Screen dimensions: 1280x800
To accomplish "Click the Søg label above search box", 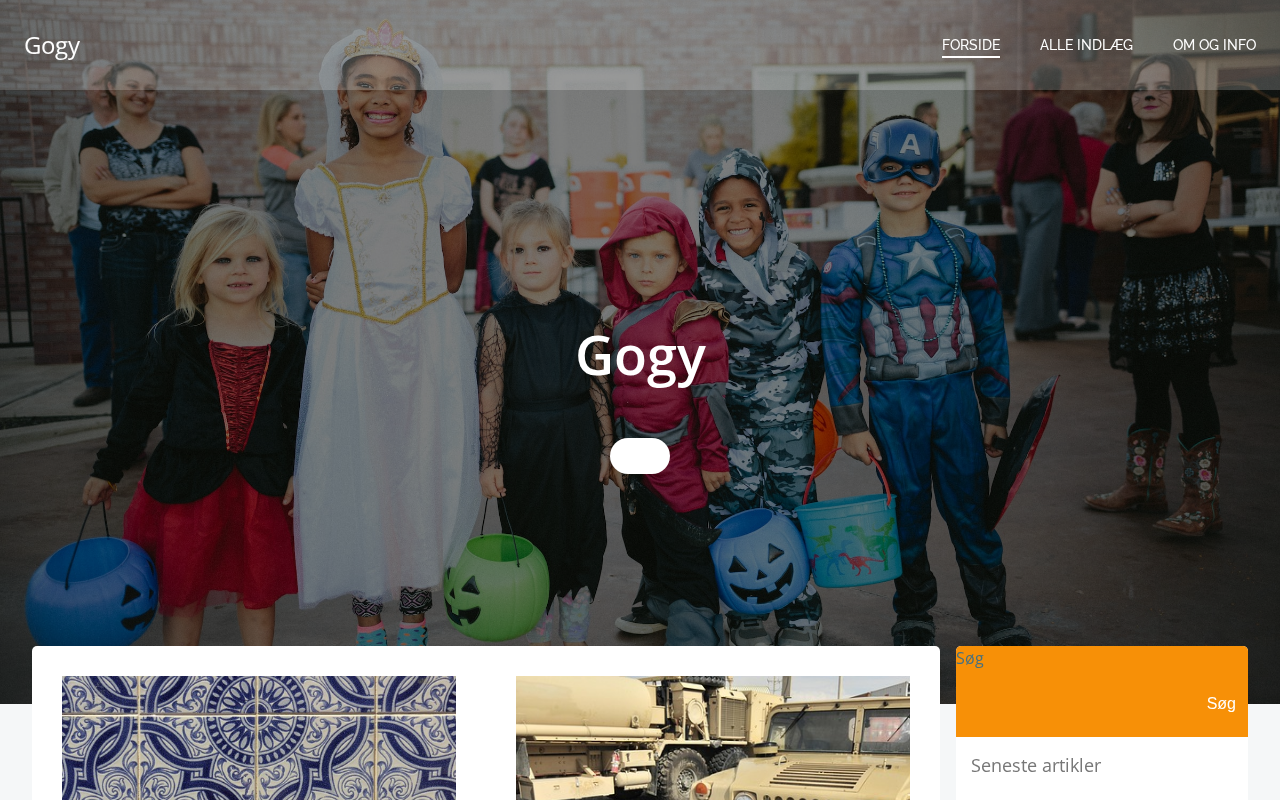I will [x=970, y=658].
